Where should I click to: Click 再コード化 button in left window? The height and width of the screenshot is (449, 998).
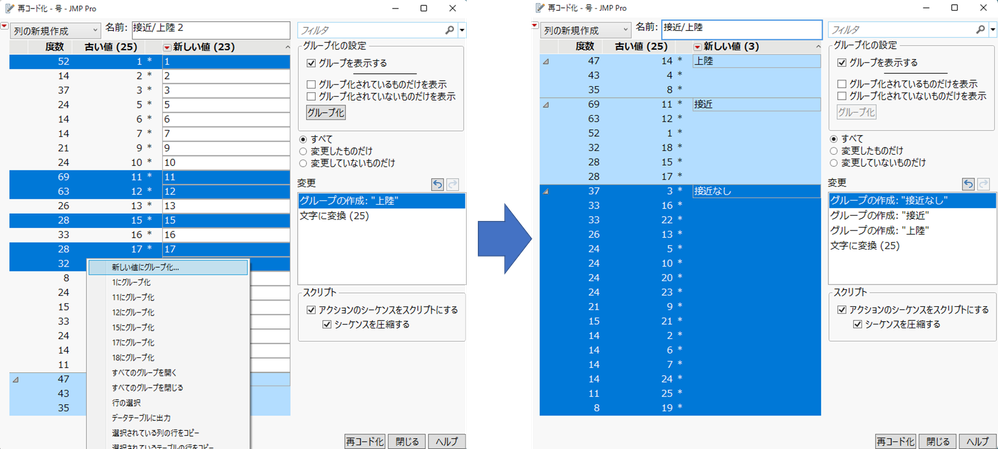365,441
